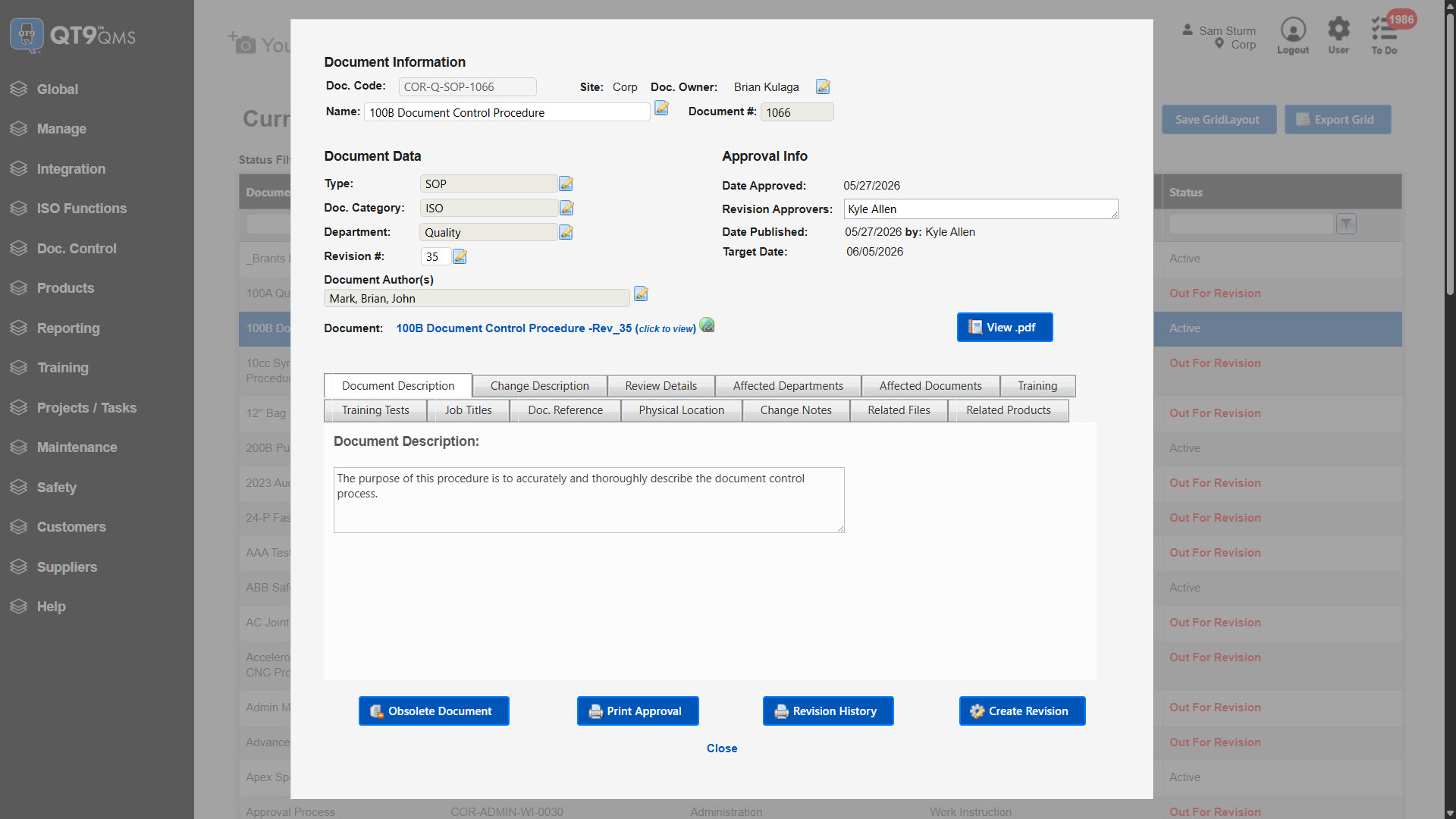Click Export Grid button in background
The width and height of the screenshot is (1456, 819).
click(1338, 120)
